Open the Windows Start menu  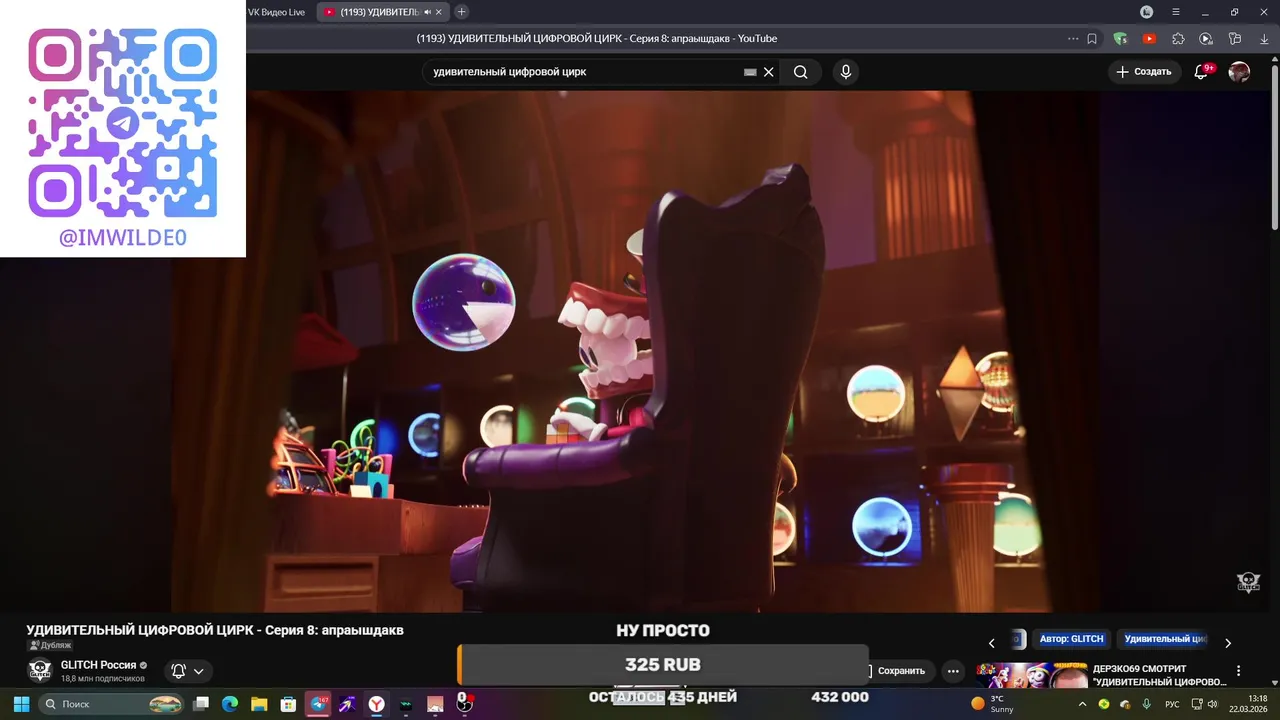click(21, 704)
